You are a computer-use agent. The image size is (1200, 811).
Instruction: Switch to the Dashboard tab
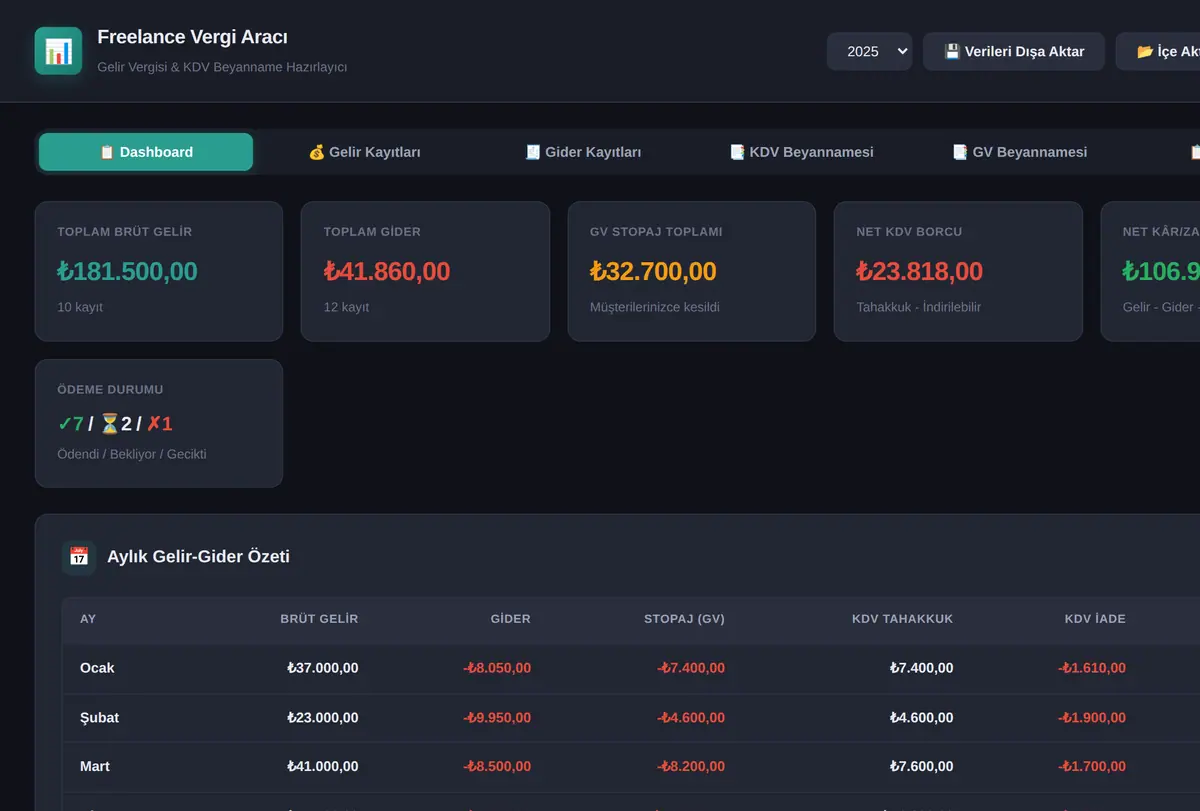coord(146,152)
